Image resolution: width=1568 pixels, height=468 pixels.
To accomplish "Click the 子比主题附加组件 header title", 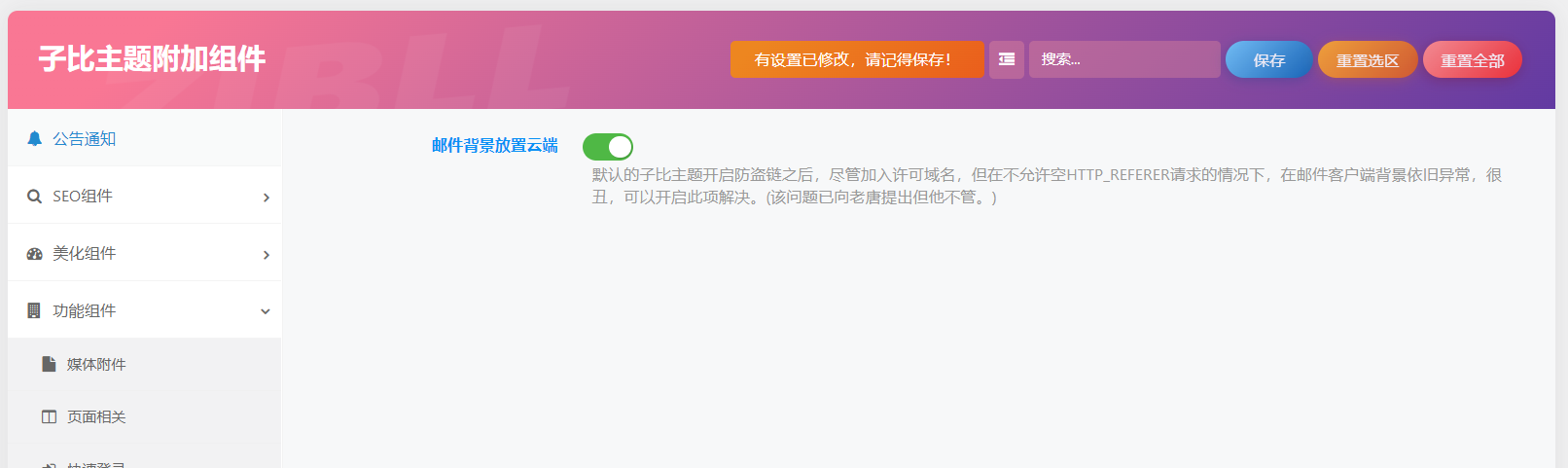I will pyautogui.click(x=152, y=58).
